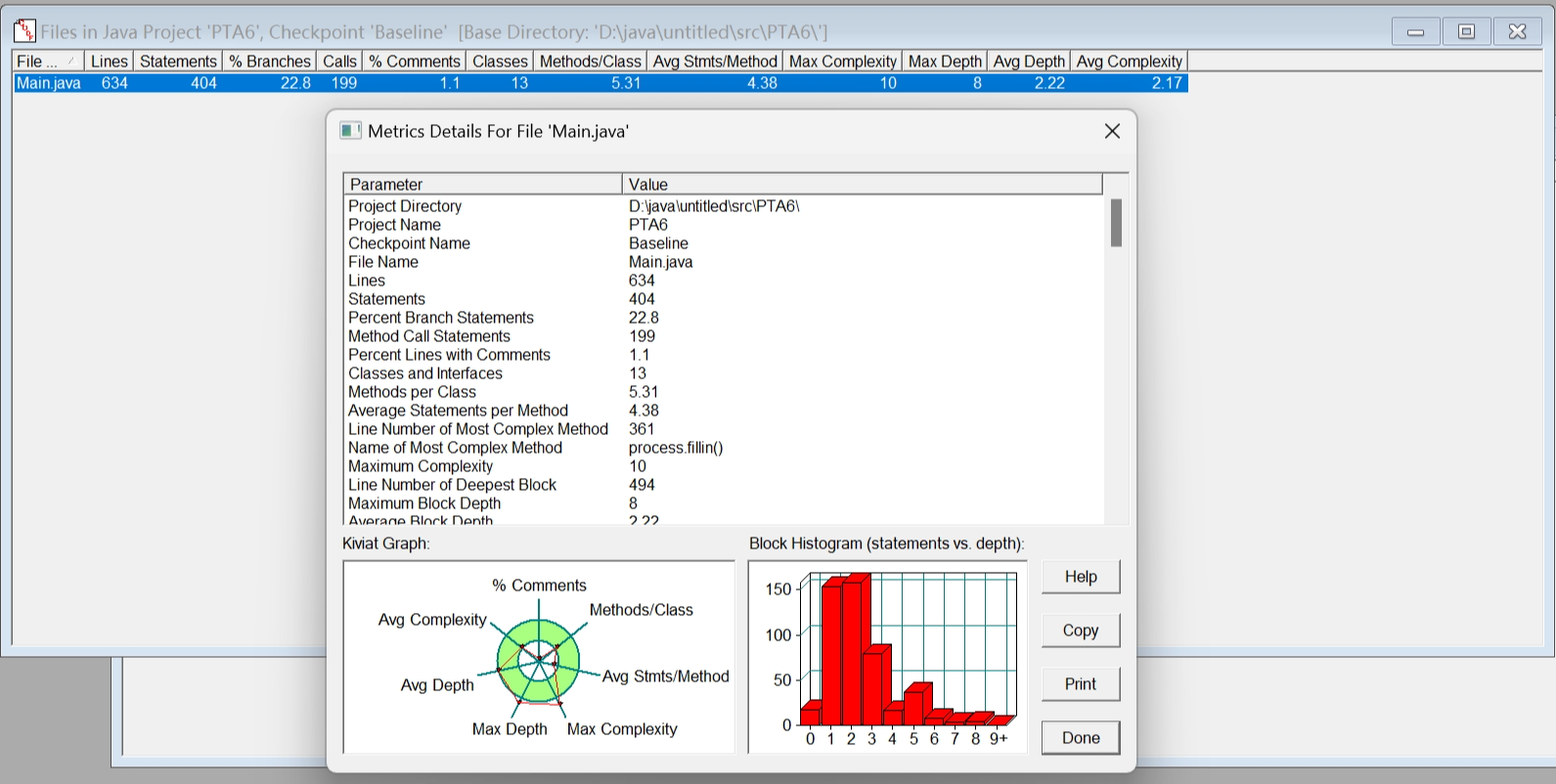Screen dimensions: 1556x784
Task: Copy the metrics with the Copy button
Action: tap(1081, 631)
